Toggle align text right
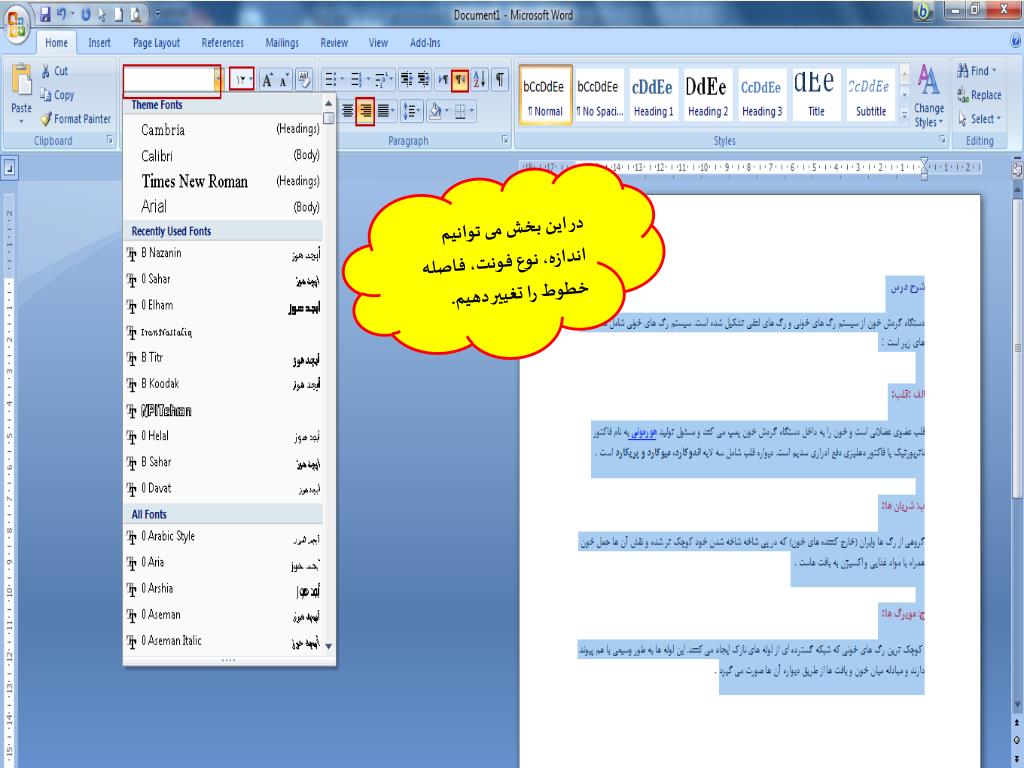The image size is (1024, 768). click(x=366, y=111)
